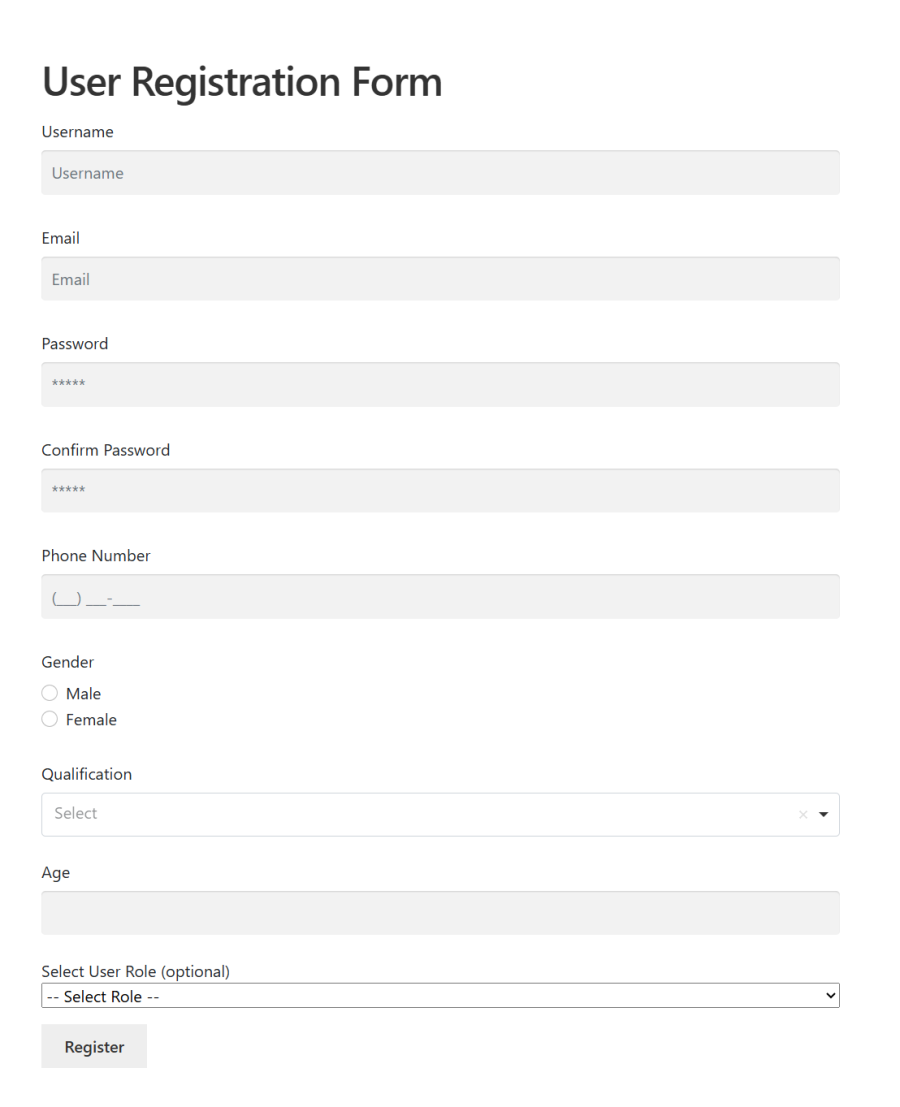Click the "Age" label text
Image resolution: width=900 pixels, height=1107 pixels.
pyautogui.click(x=55, y=873)
